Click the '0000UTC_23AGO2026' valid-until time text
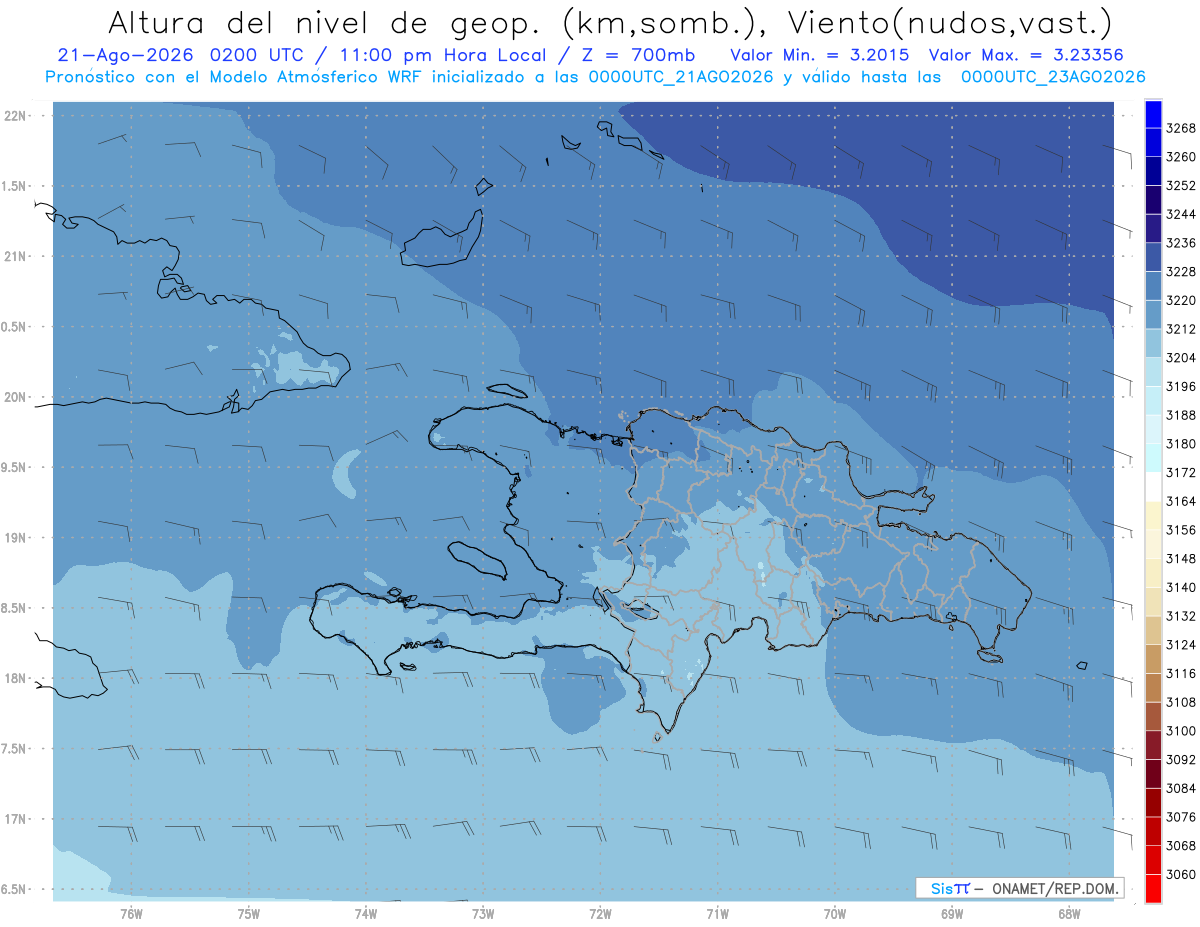This screenshot has height=927, width=1200. pos(1052,77)
